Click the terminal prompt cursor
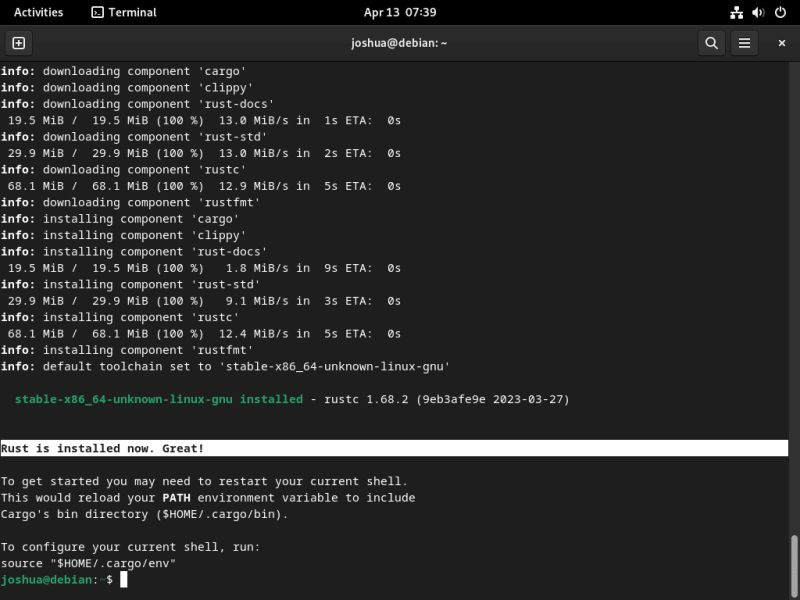Viewport: 800px width, 600px height. [x=126, y=579]
